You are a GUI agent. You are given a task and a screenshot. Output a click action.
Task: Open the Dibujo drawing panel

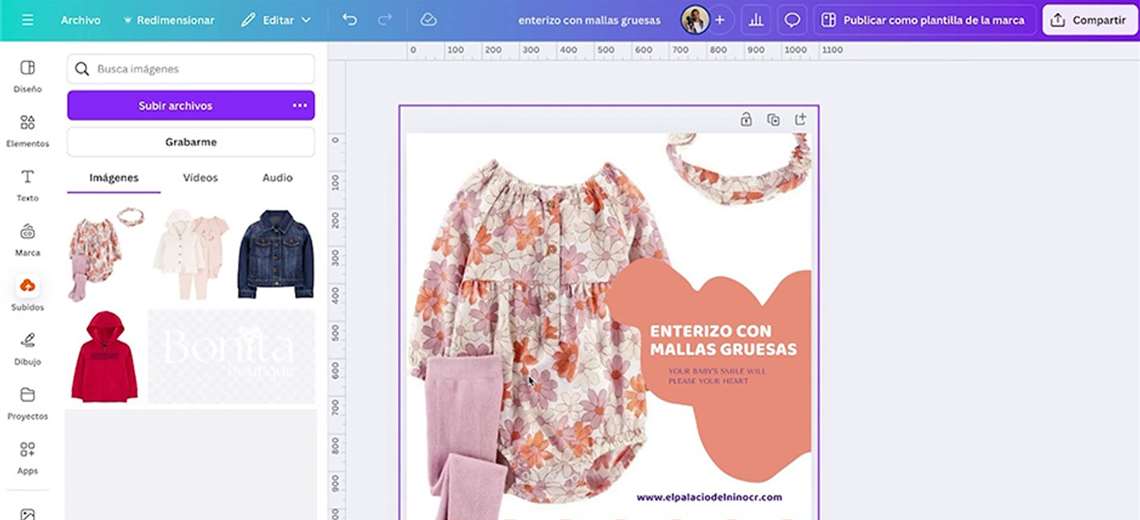pos(28,349)
